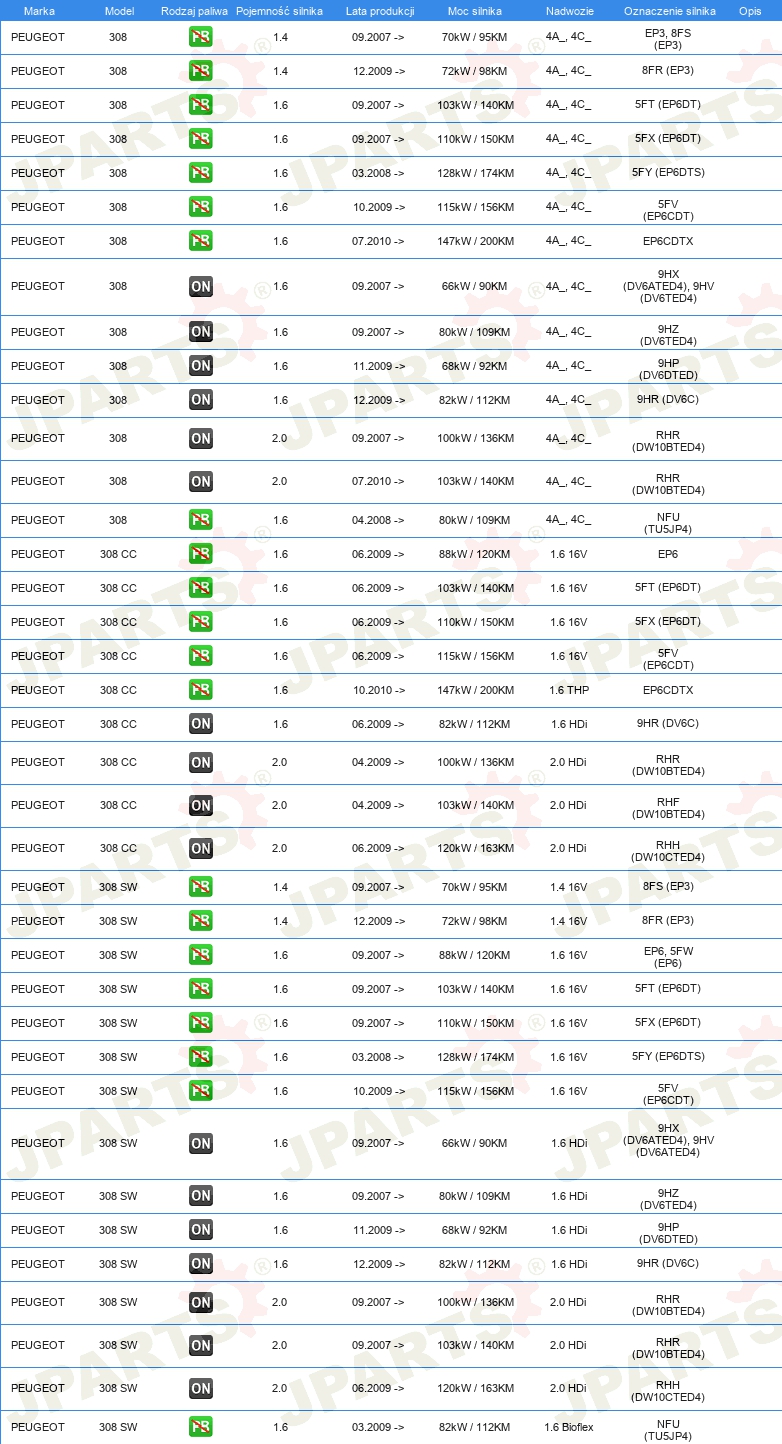Click the Lata produkcji column header
This screenshot has width=782, height=1444.
coord(380,10)
